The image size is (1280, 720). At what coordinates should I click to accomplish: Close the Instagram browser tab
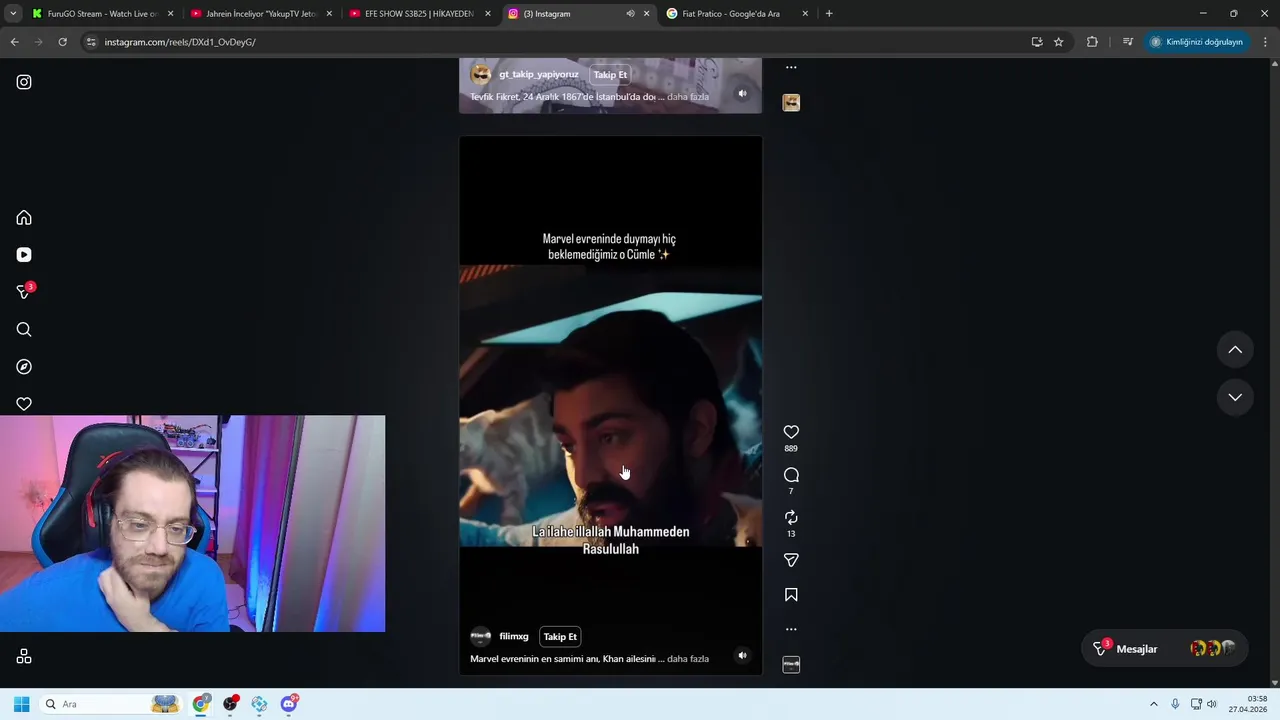tap(646, 14)
